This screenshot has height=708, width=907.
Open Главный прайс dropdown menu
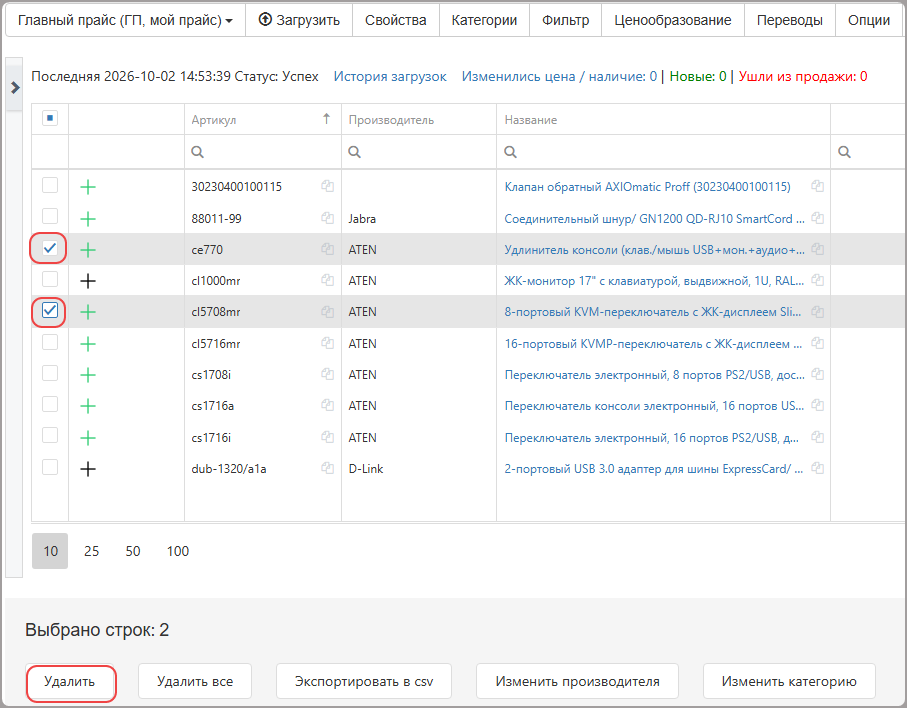coord(126,20)
